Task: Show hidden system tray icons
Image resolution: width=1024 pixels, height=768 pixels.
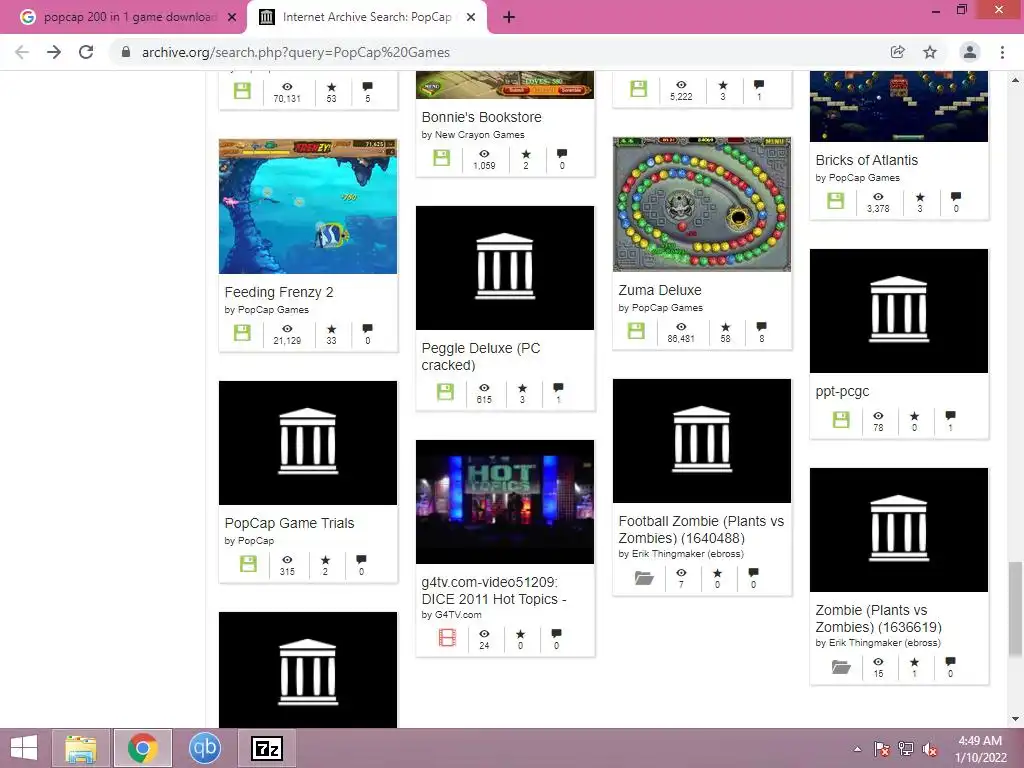Action: (x=857, y=749)
